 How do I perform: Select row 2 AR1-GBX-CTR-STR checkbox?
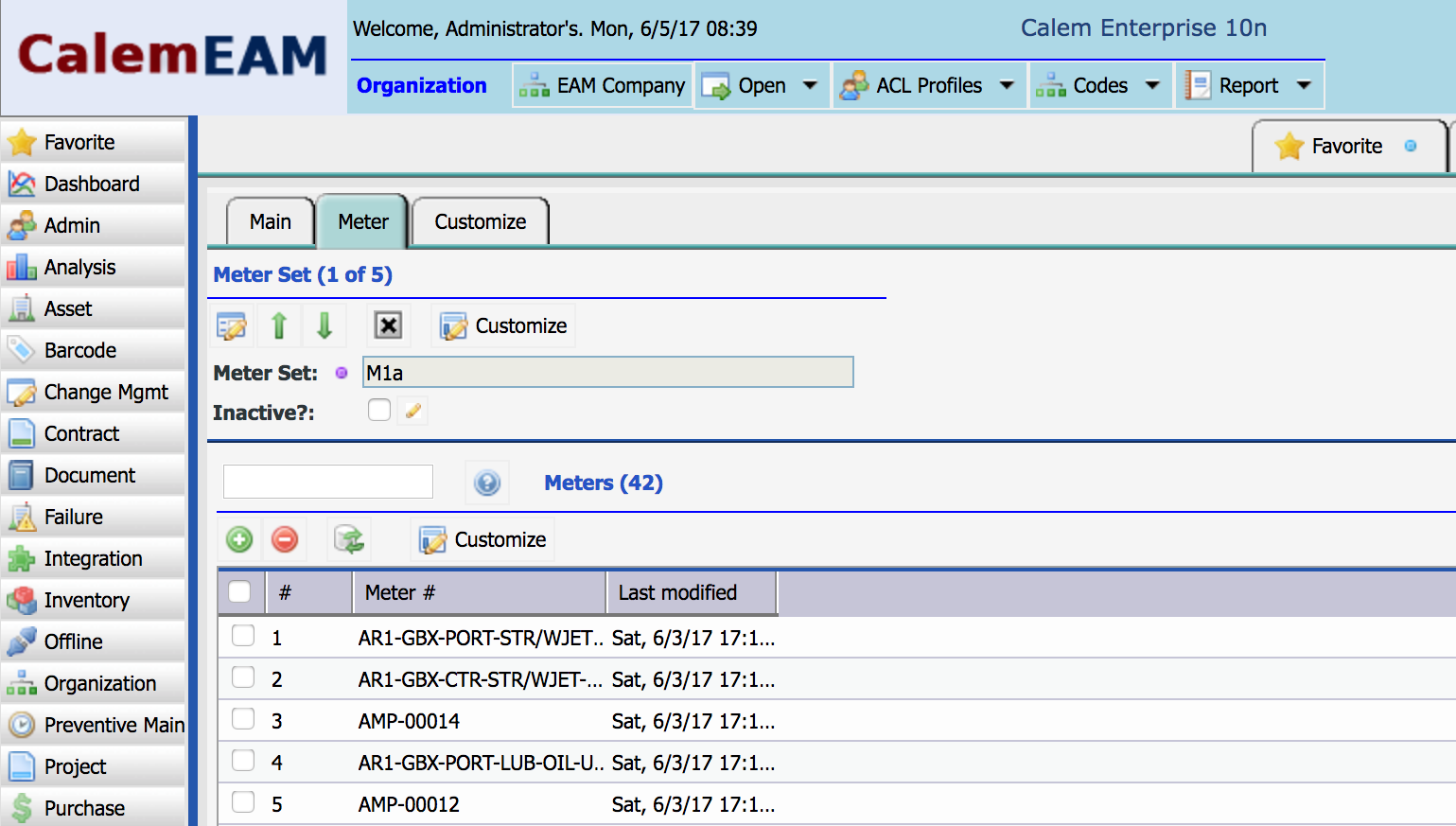click(x=243, y=677)
